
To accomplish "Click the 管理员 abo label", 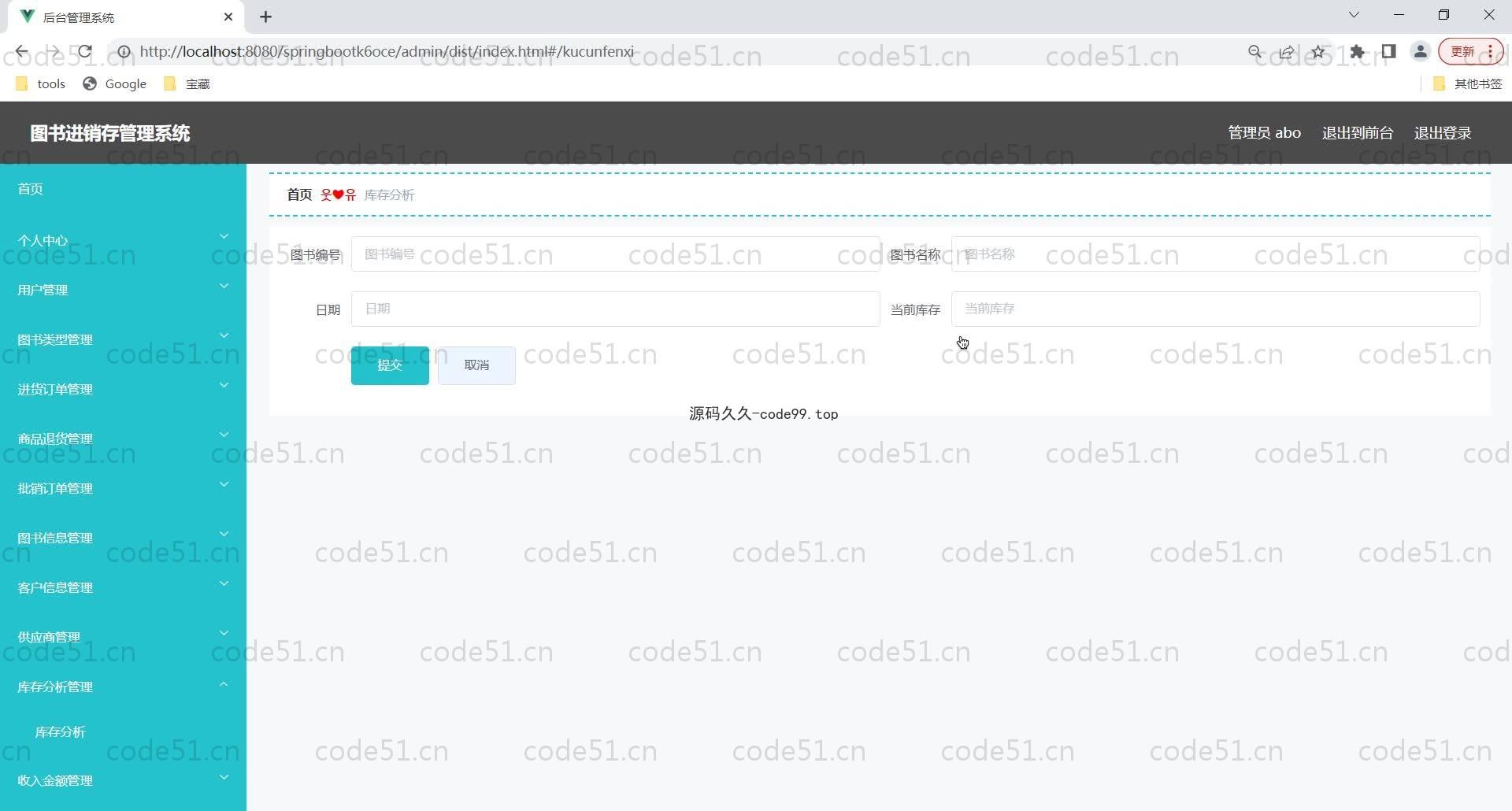I will [1264, 133].
